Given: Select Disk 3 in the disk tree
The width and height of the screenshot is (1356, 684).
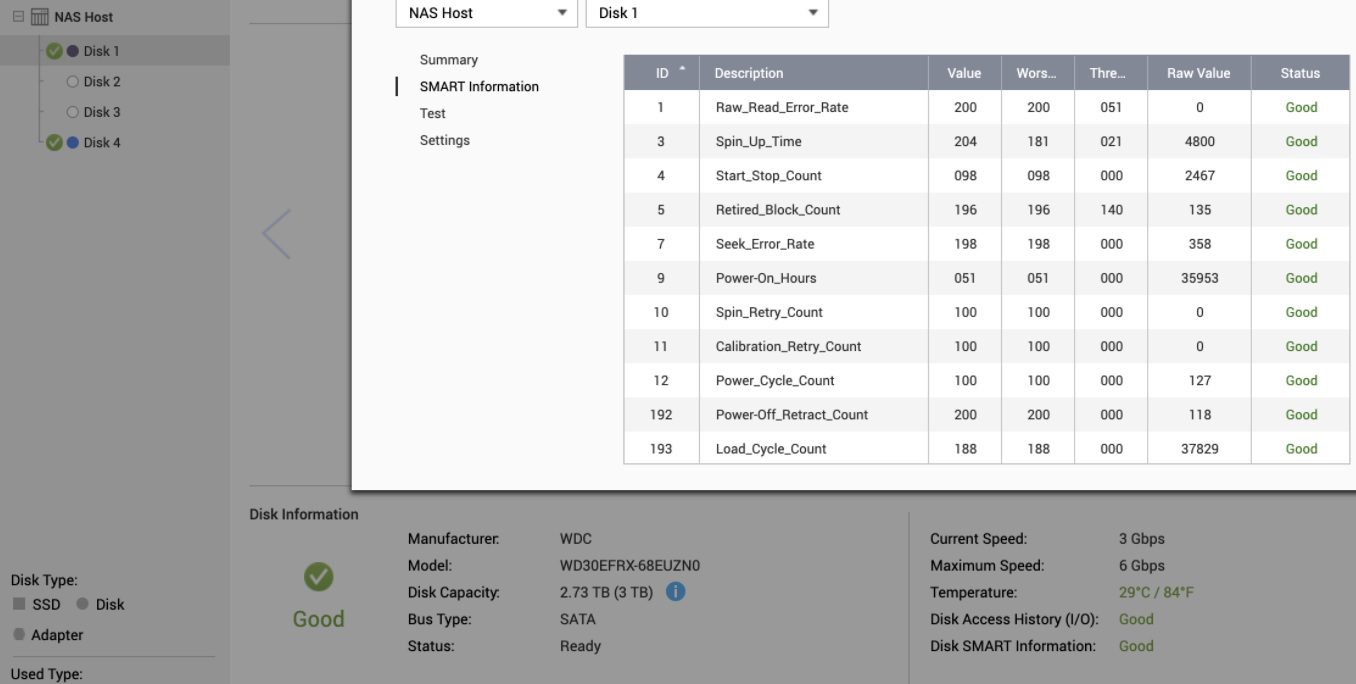Looking at the screenshot, I should (x=101, y=112).
